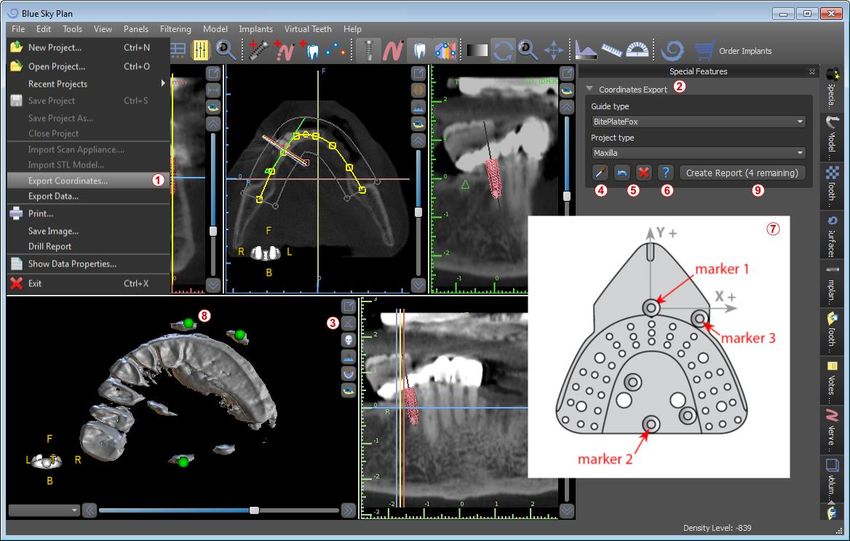Choose Export Coordinates from File menu
This screenshot has height=541, width=850.
(88, 181)
